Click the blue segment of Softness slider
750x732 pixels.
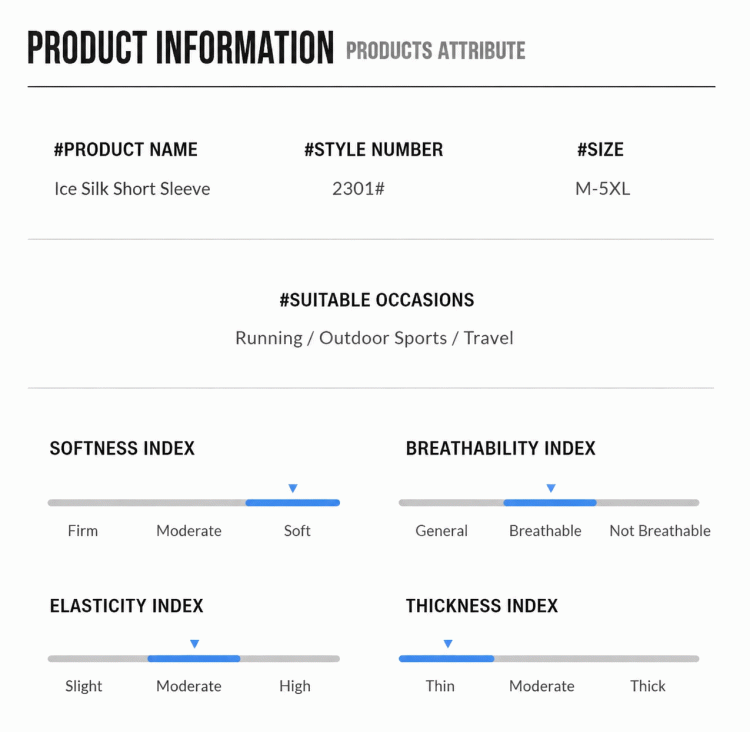coord(293,503)
